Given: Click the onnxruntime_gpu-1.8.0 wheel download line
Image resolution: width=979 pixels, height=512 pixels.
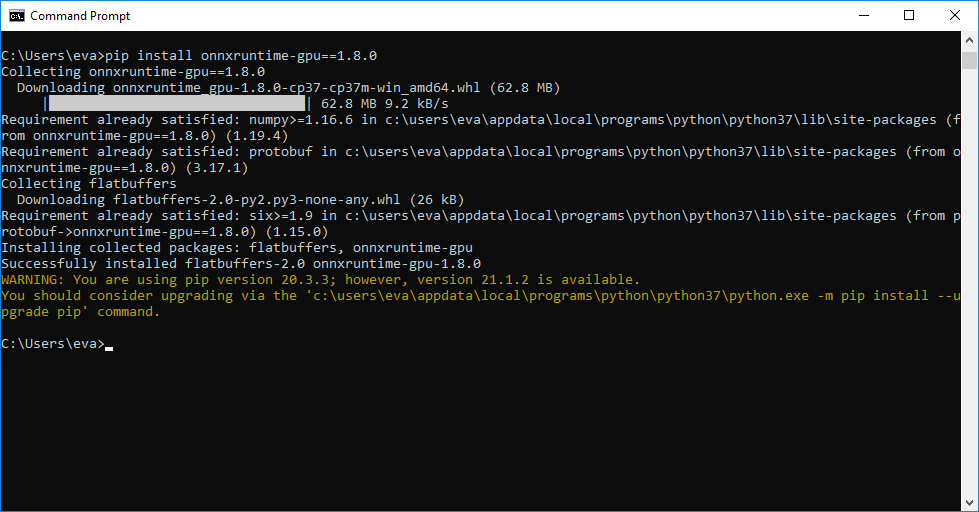Looking at the screenshot, I should point(288,88).
